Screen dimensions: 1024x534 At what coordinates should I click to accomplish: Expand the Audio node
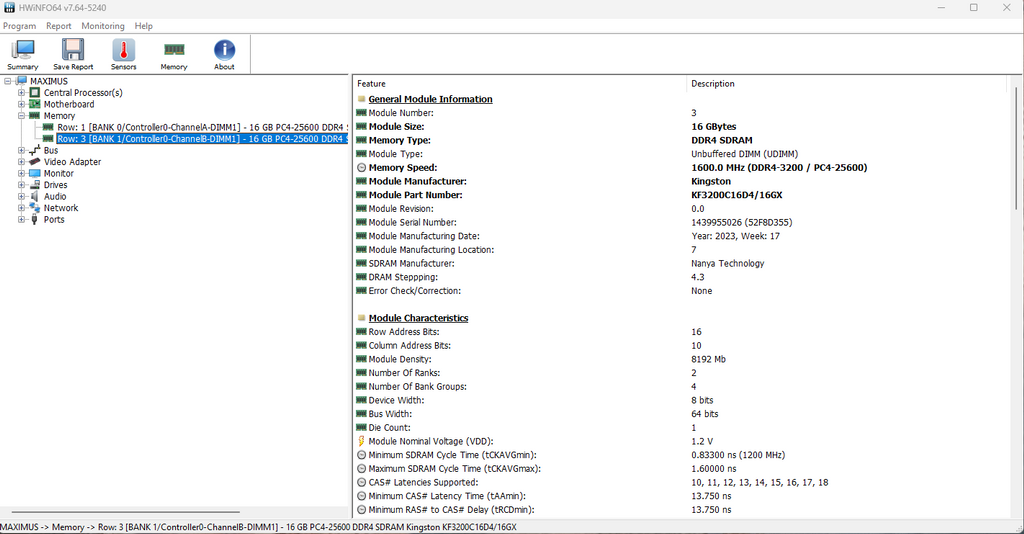pyautogui.click(x=22, y=196)
